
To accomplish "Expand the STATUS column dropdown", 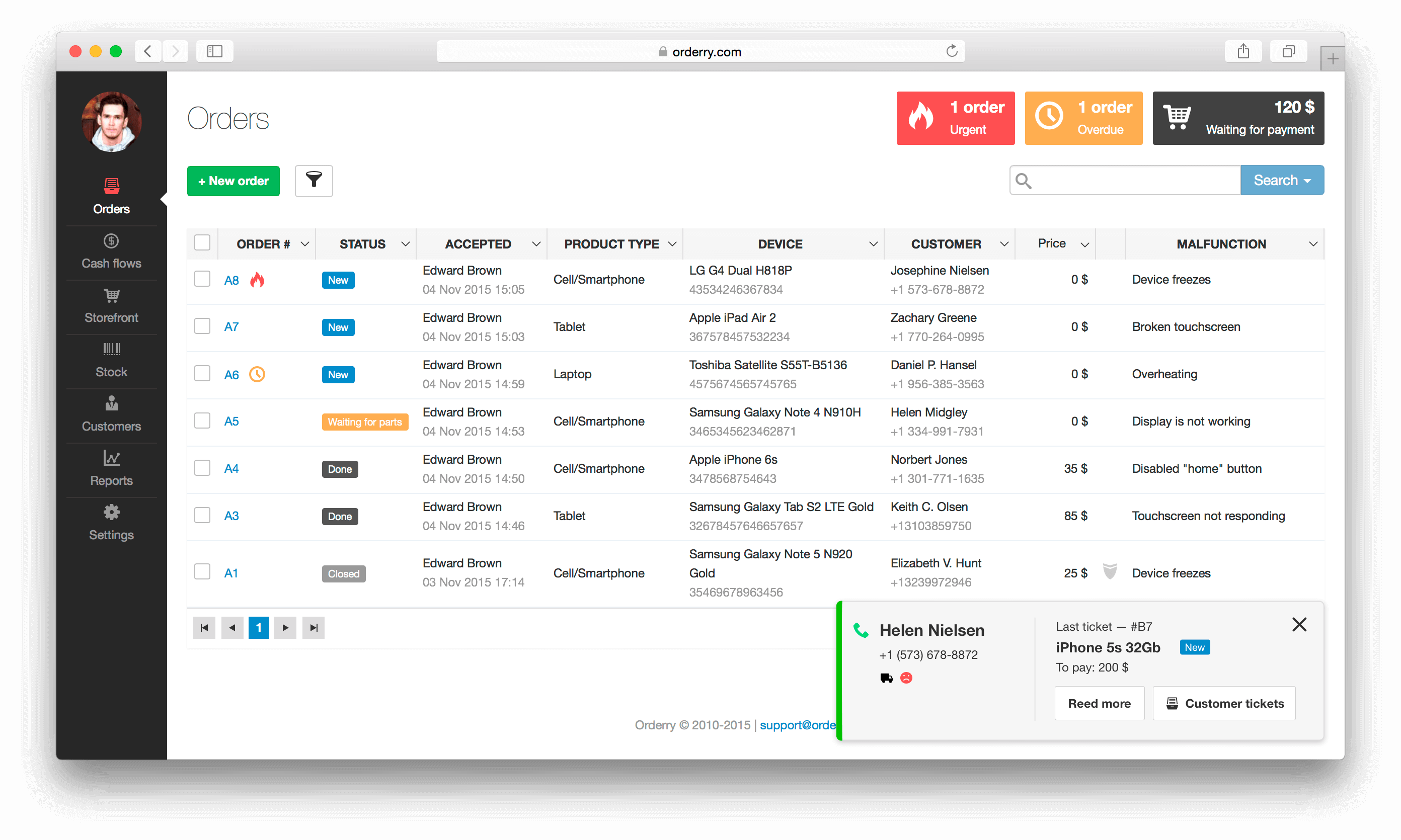I will [406, 244].
